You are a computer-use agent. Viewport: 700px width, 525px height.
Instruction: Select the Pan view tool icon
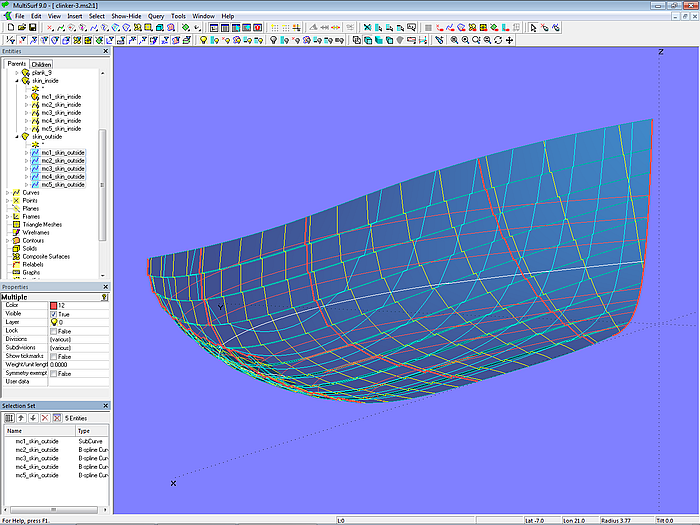[510, 41]
